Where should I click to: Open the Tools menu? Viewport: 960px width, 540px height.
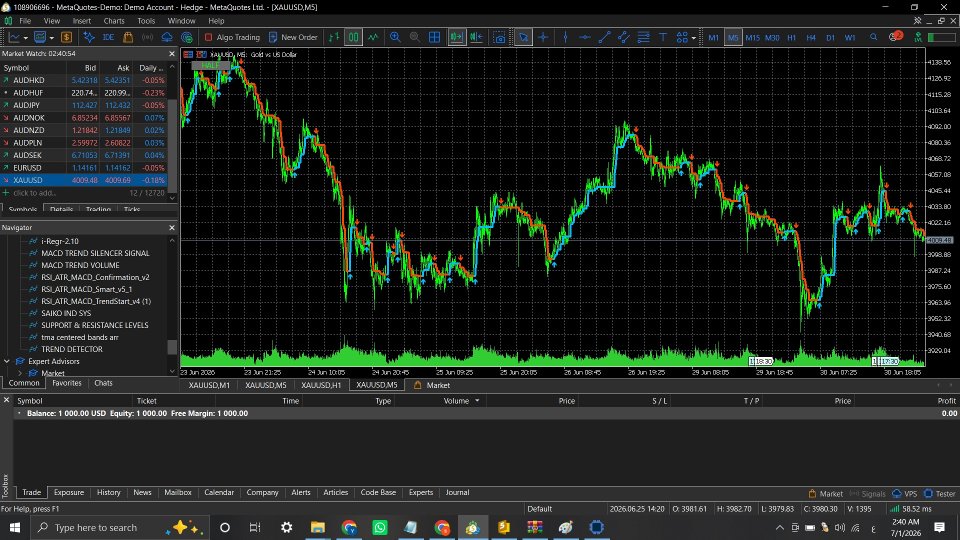pyautogui.click(x=146, y=21)
